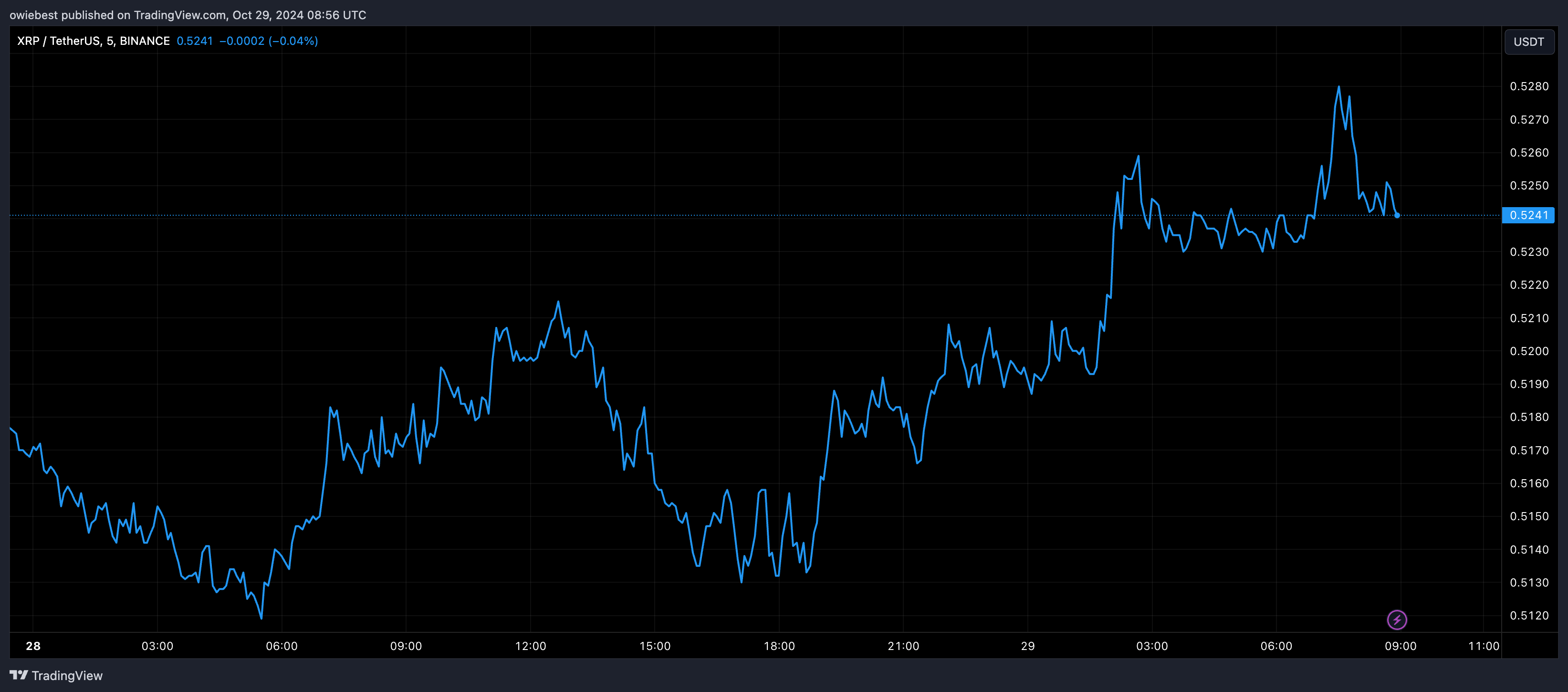Click the highlighted 0.5241 current price label
The width and height of the screenshot is (1568, 692).
(x=1528, y=215)
